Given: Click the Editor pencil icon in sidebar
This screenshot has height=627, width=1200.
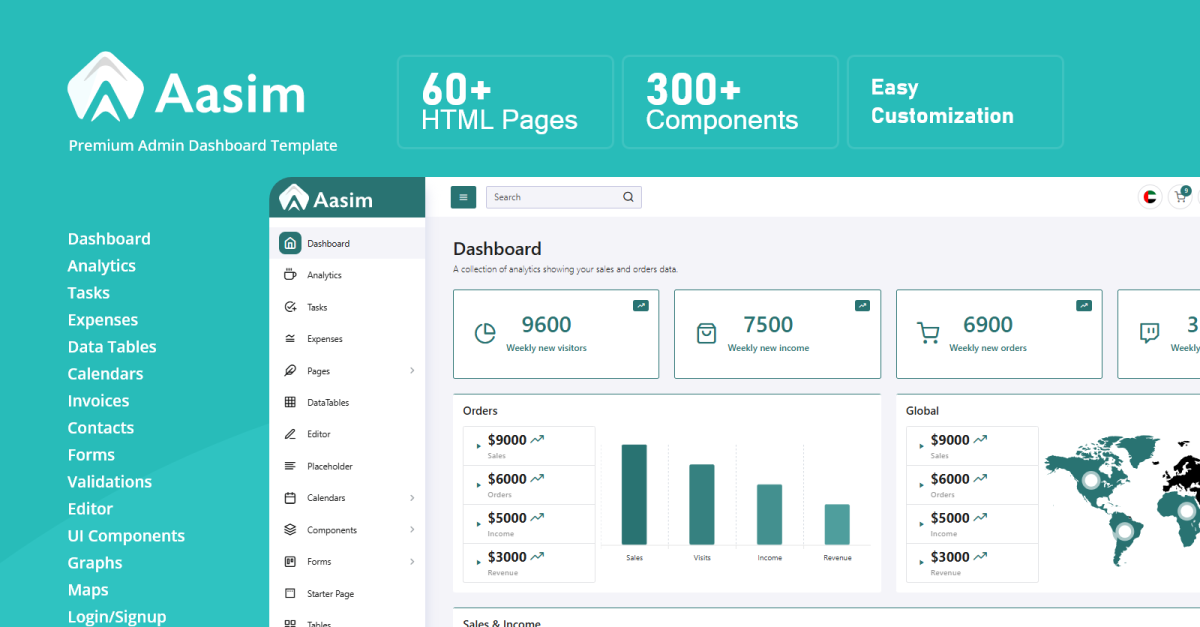Looking at the screenshot, I should [290, 434].
